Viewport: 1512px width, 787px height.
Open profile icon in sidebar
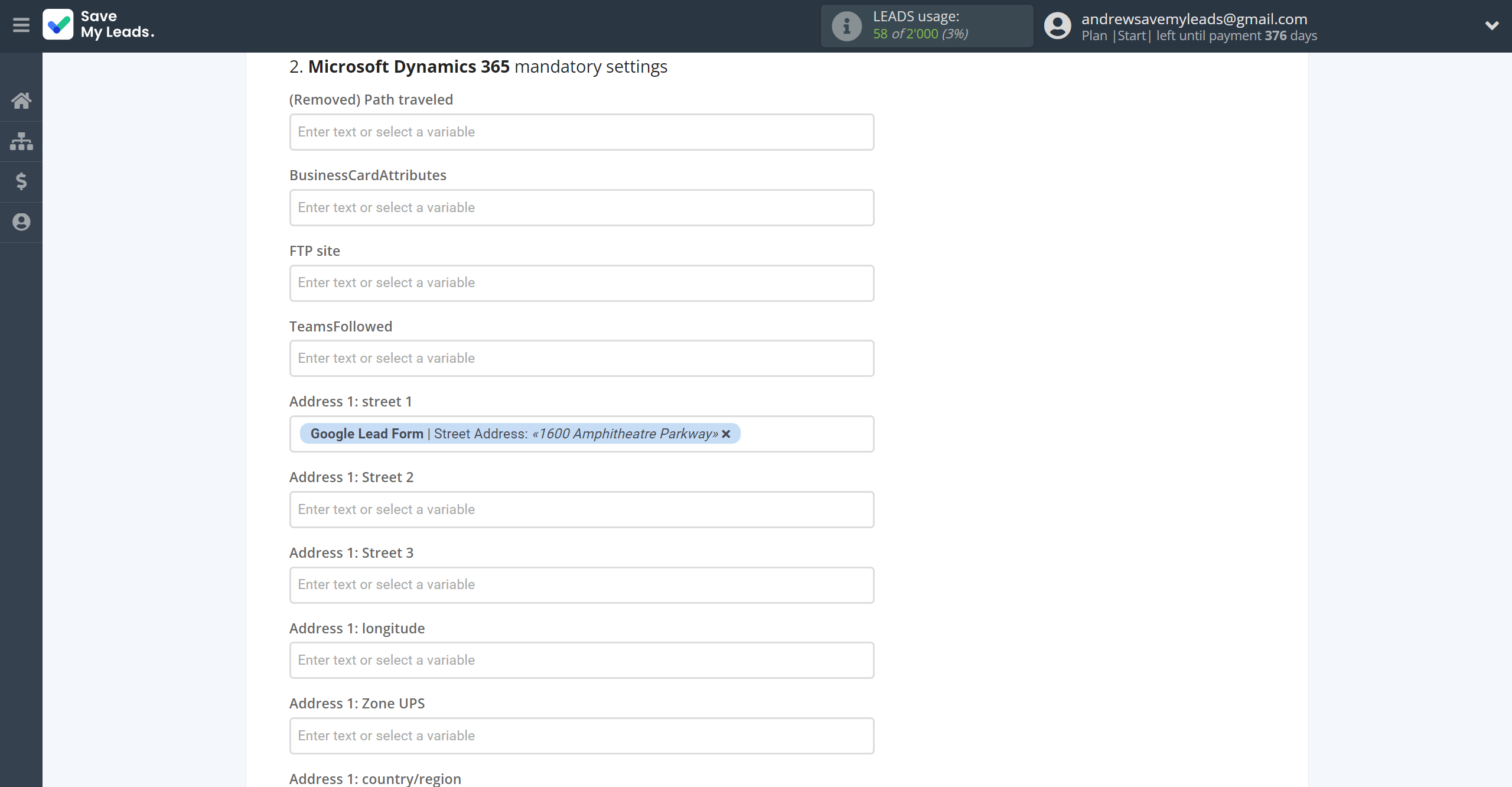pos(21,222)
